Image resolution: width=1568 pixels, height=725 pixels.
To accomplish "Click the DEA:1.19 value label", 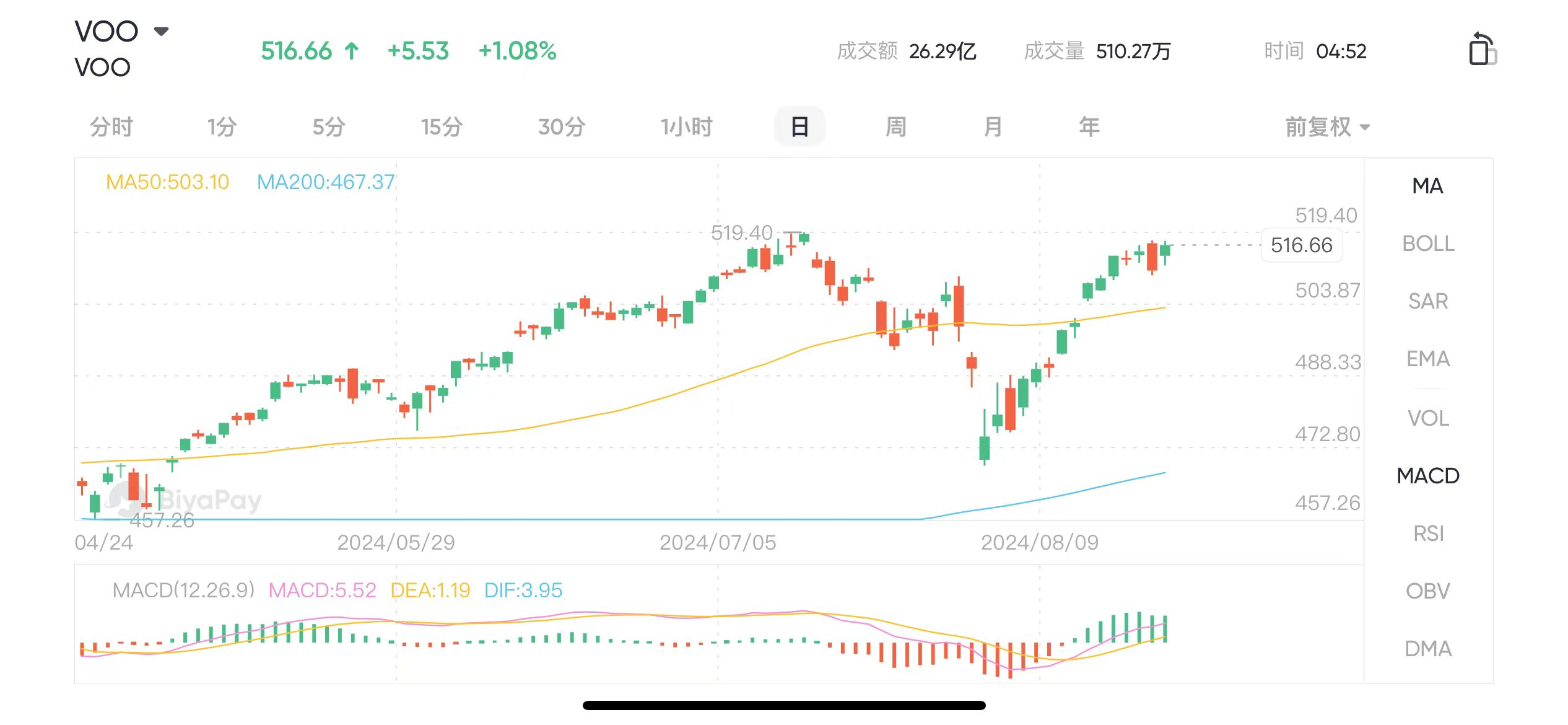I will pyautogui.click(x=430, y=590).
